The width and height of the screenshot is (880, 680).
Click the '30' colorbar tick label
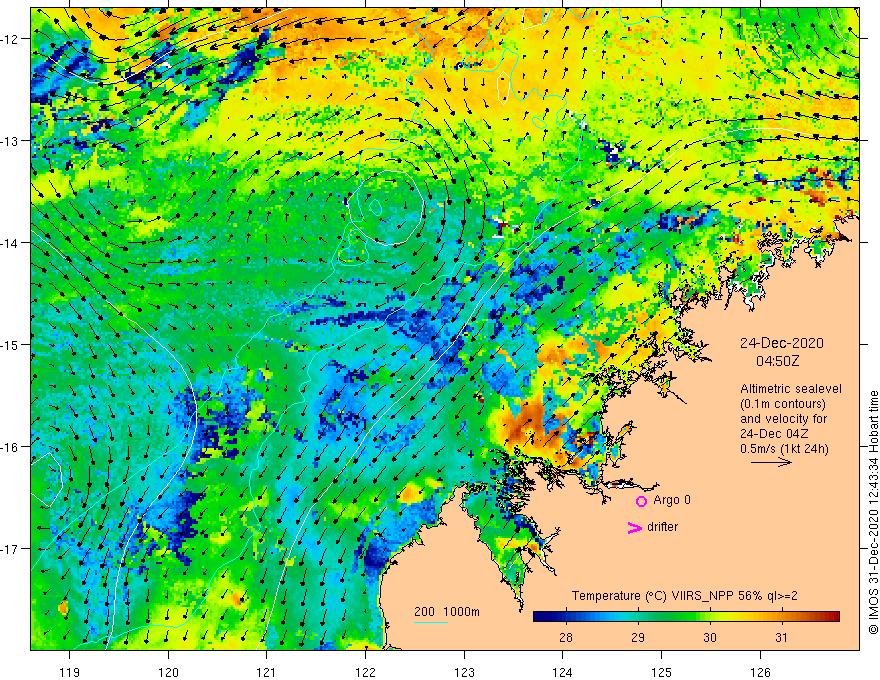coord(710,637)
